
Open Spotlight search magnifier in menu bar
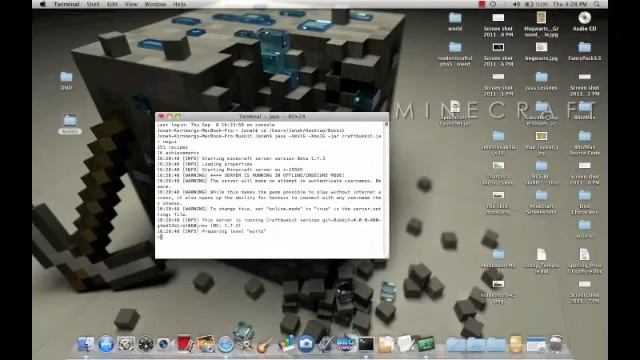pos(597,4)
